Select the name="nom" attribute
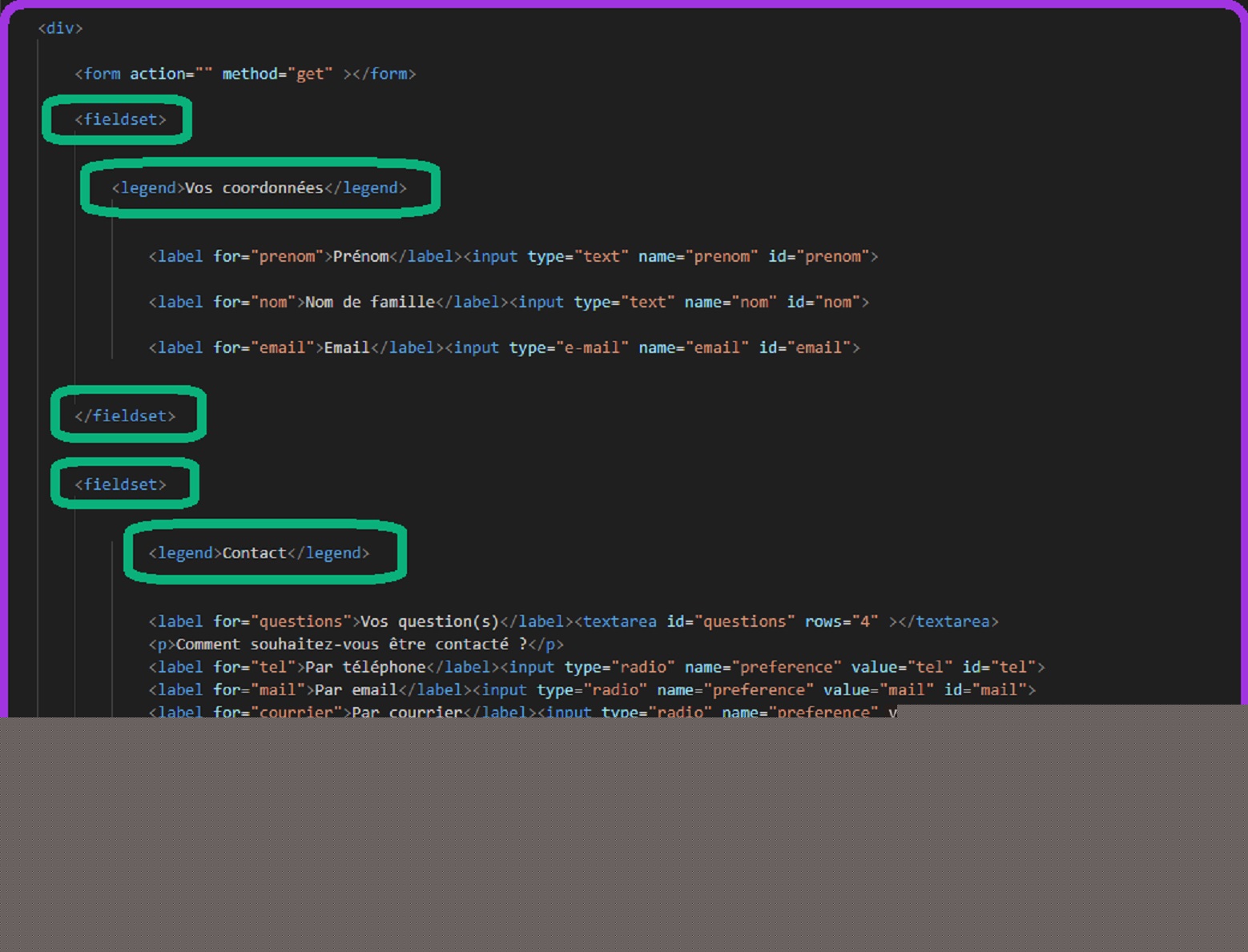 [x=730, y=302]
